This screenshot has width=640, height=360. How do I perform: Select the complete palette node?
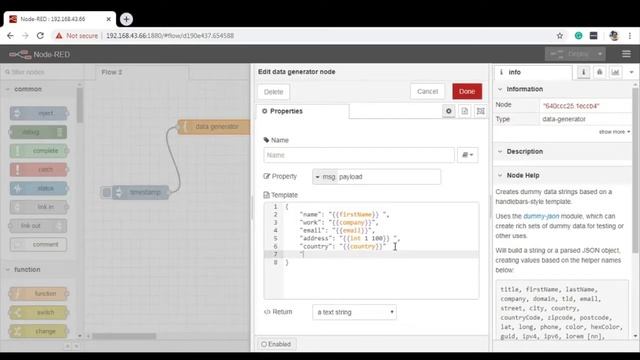point(39,151)
